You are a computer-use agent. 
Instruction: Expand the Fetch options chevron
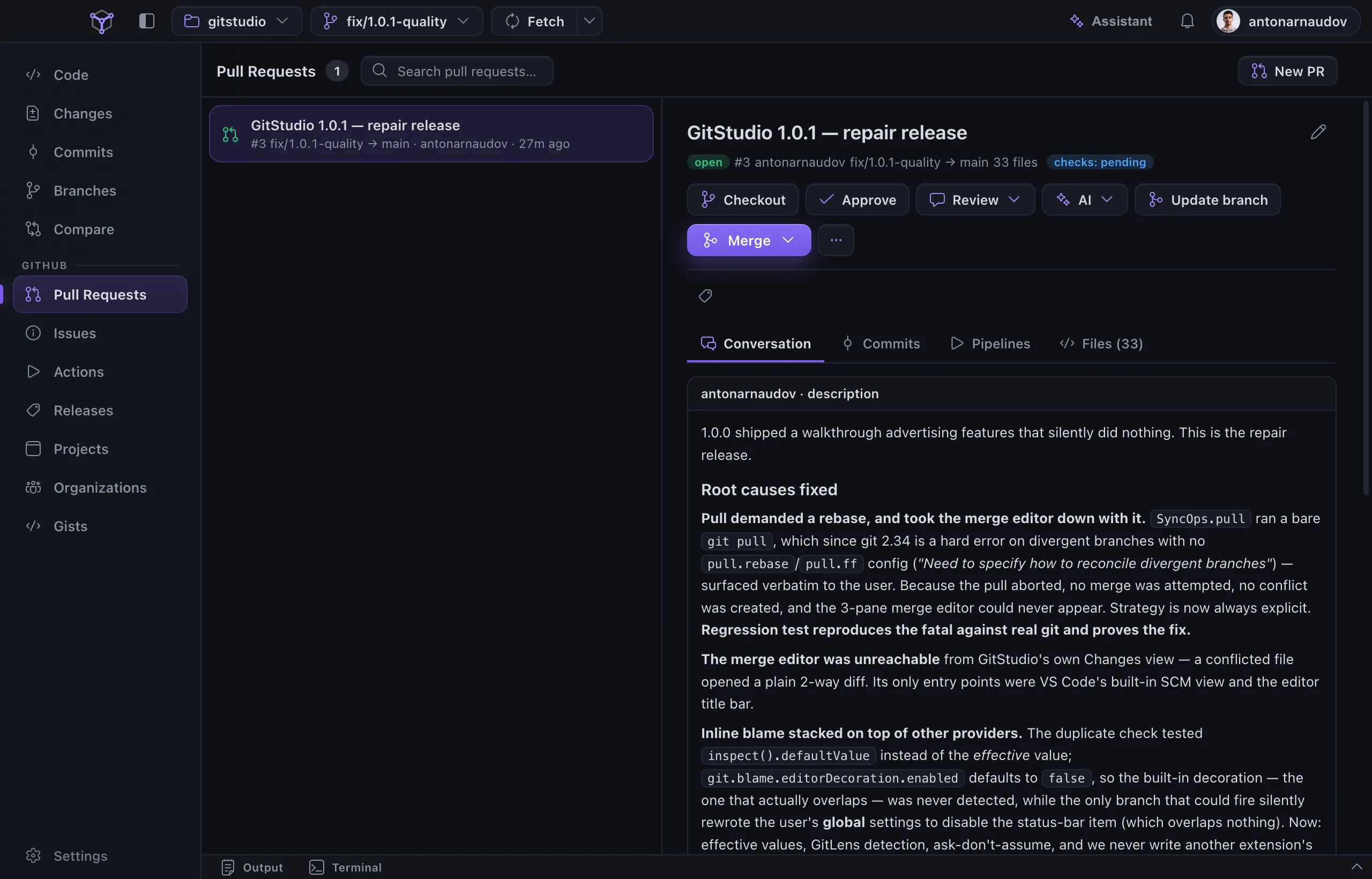click(x=590, y=21)
